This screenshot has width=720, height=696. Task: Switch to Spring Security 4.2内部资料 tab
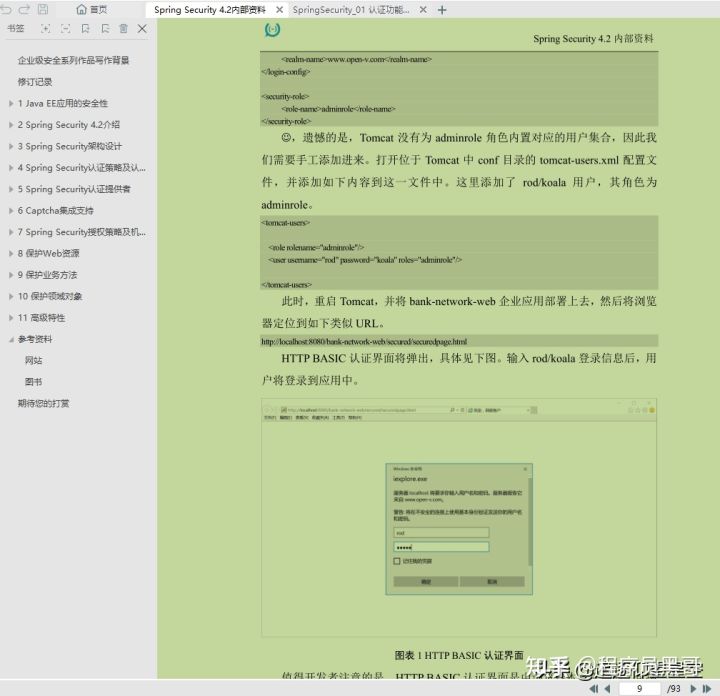210,10
